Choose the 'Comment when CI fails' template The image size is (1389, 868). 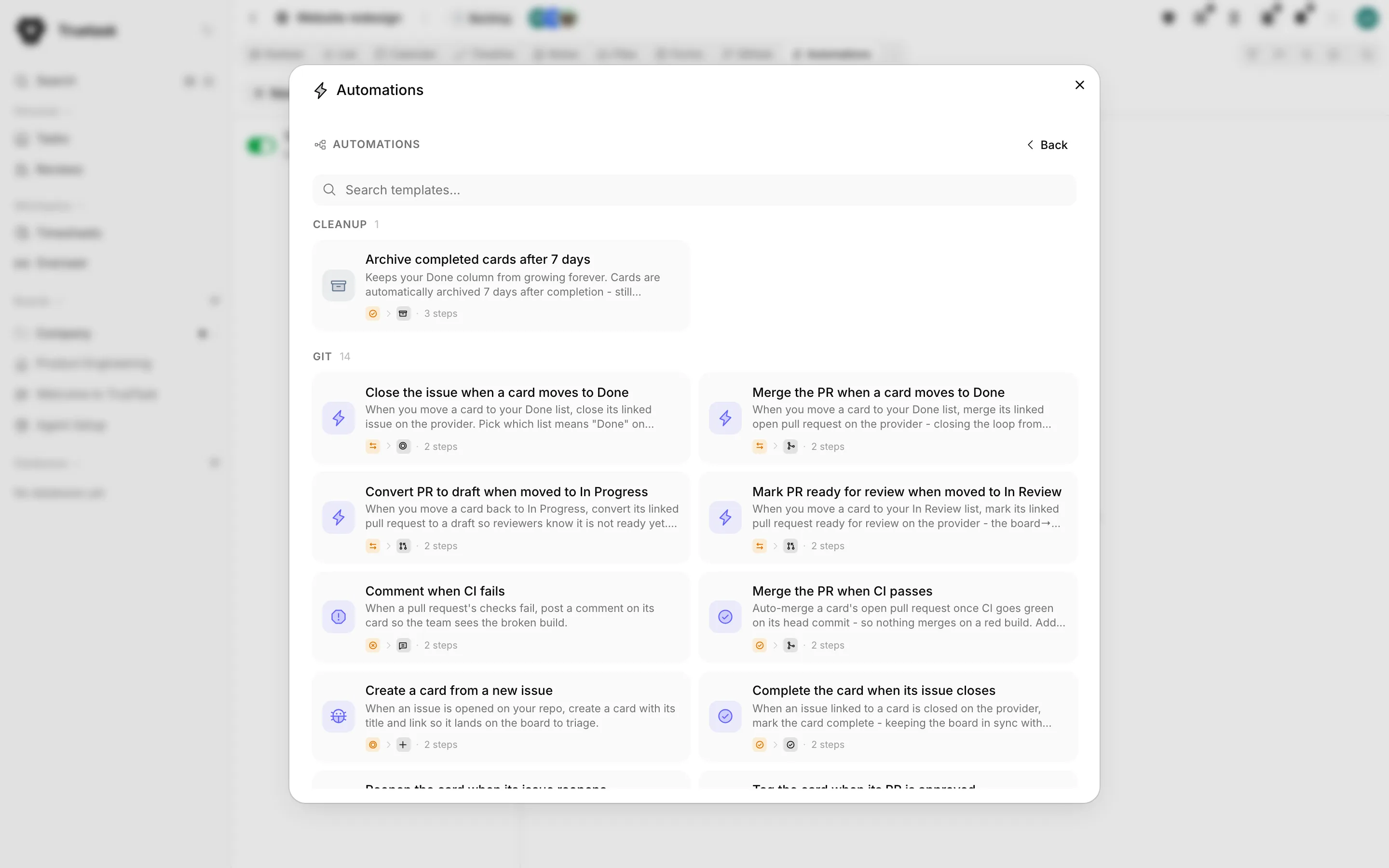tap(501, 617)
